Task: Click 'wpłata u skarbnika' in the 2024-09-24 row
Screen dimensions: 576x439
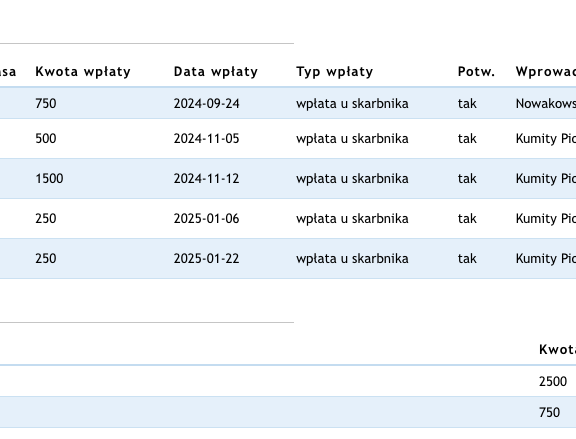Action: 352,104
